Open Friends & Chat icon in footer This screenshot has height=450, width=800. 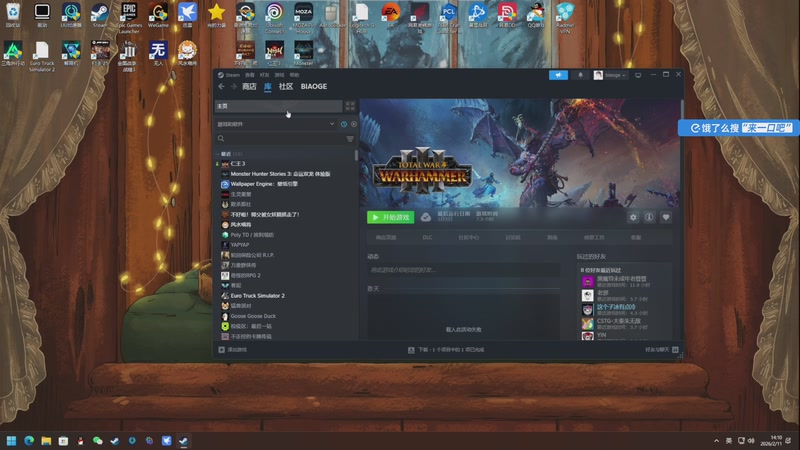[x=676, y=350]
